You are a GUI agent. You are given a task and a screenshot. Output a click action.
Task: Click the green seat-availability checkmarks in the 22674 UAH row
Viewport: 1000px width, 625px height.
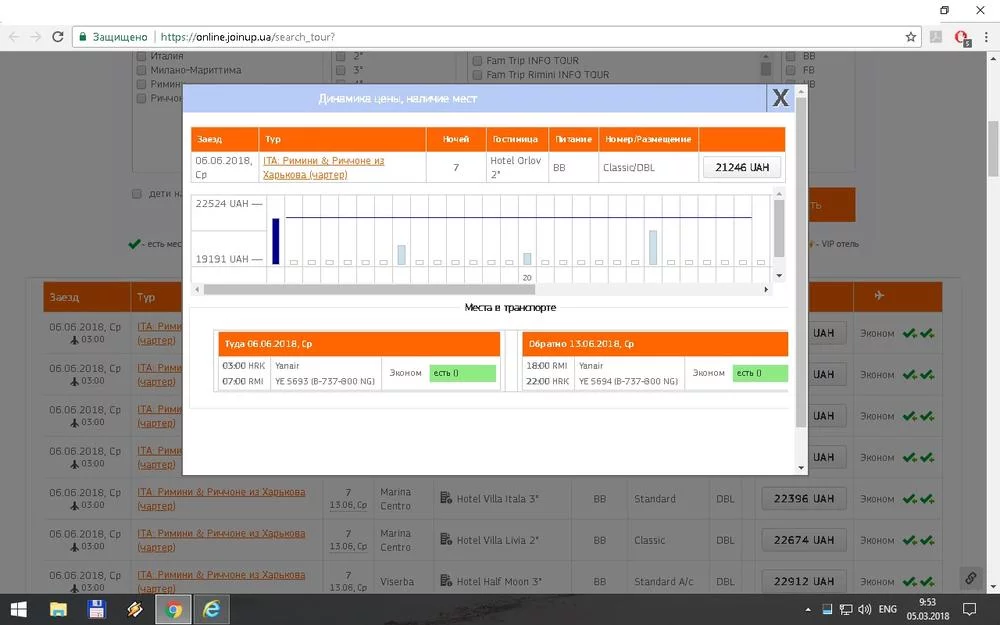point(918,540)
